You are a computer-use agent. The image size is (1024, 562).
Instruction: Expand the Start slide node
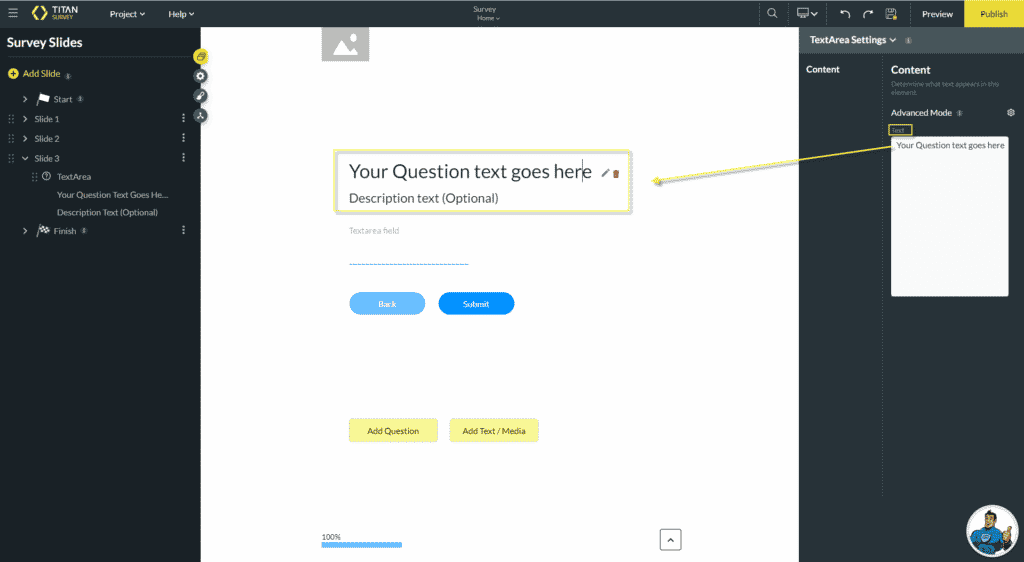coord(25,99)
